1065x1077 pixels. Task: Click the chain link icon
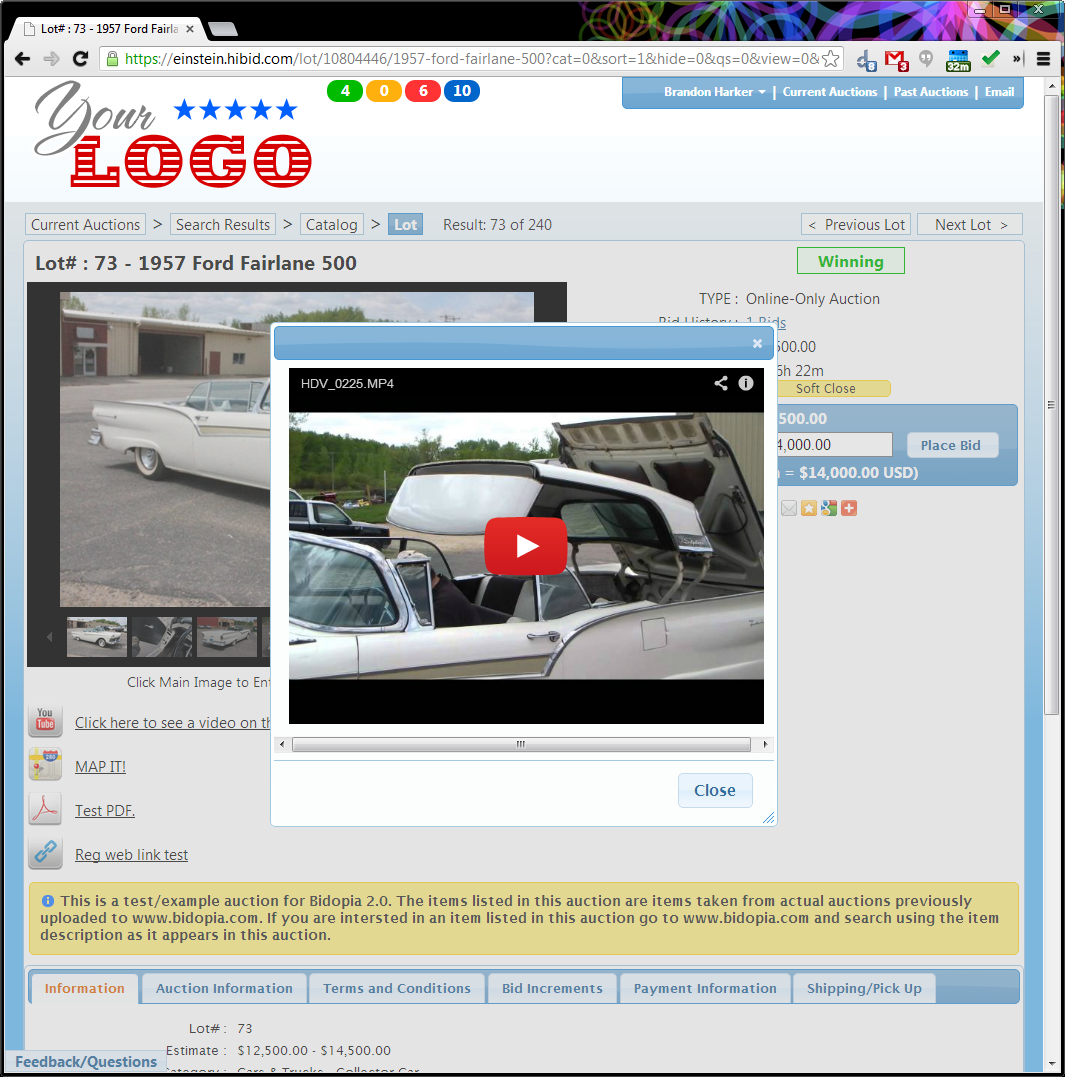(x=45, y=852)
